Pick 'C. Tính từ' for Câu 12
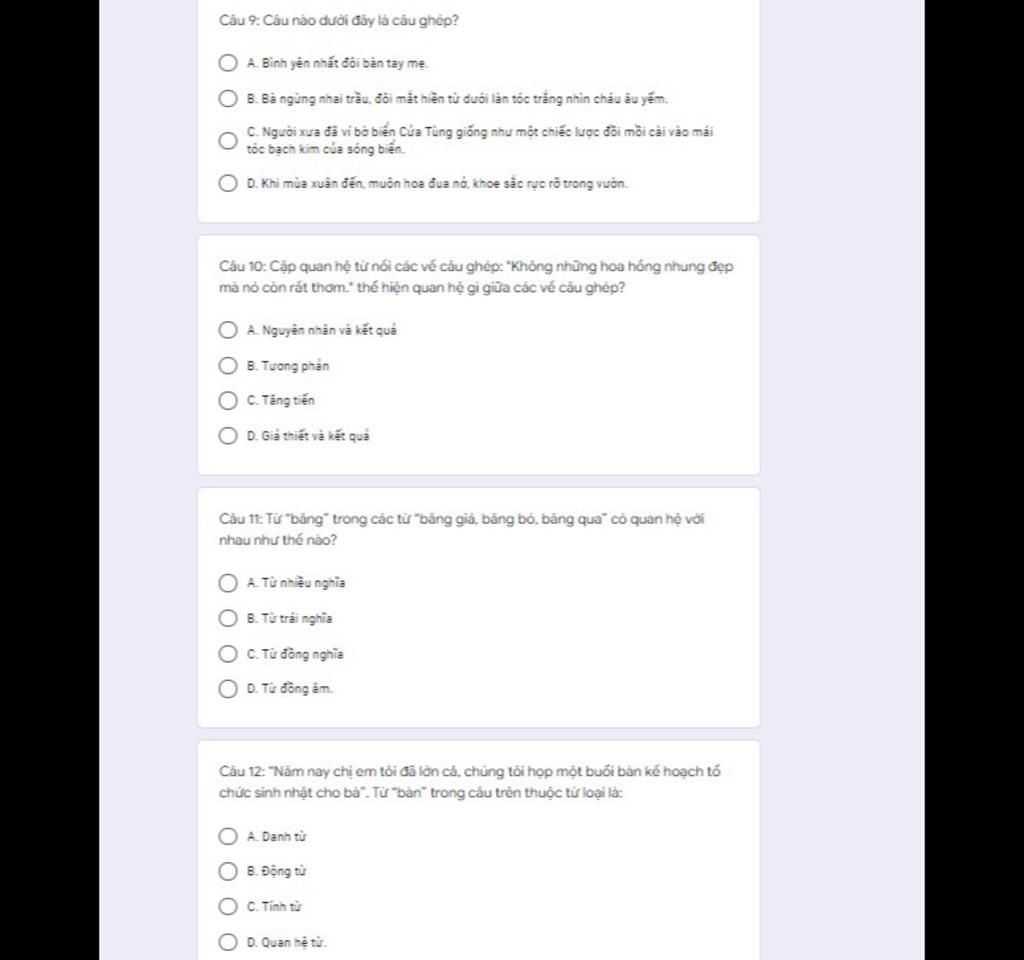Screen dimensions: 1024x960 (228, 906)
